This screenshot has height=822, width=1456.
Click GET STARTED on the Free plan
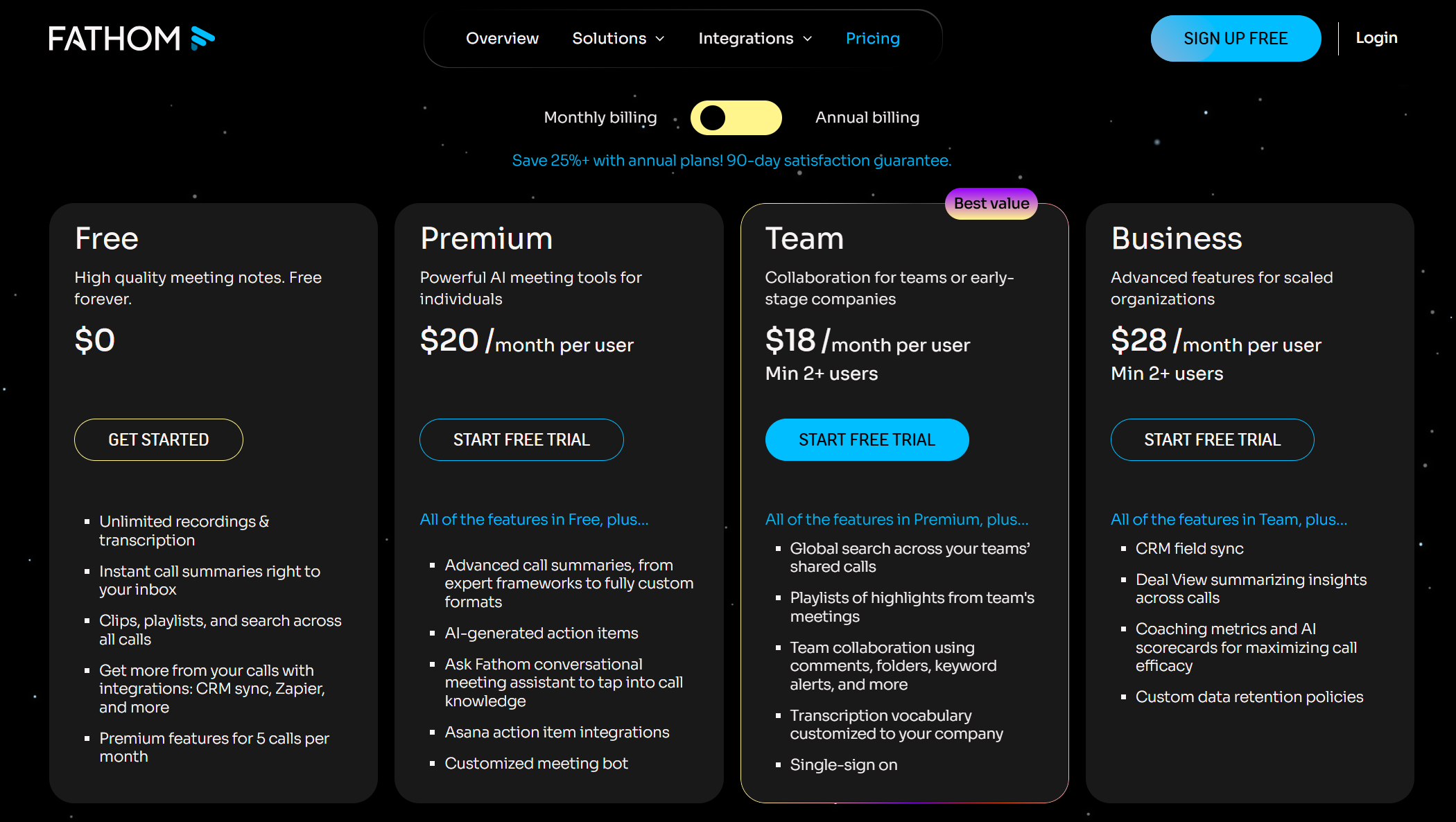158,439
